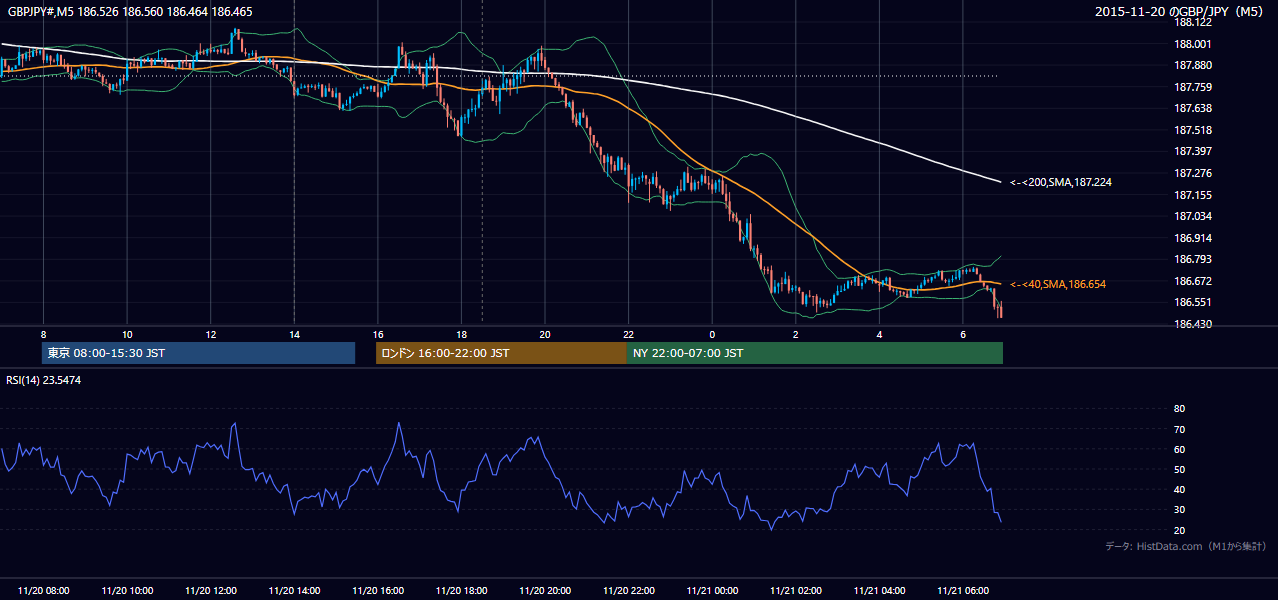Screen dimensions: 1278x600
Task: Click the 200 SMA label 187.224
Action: click(1061, 182)
